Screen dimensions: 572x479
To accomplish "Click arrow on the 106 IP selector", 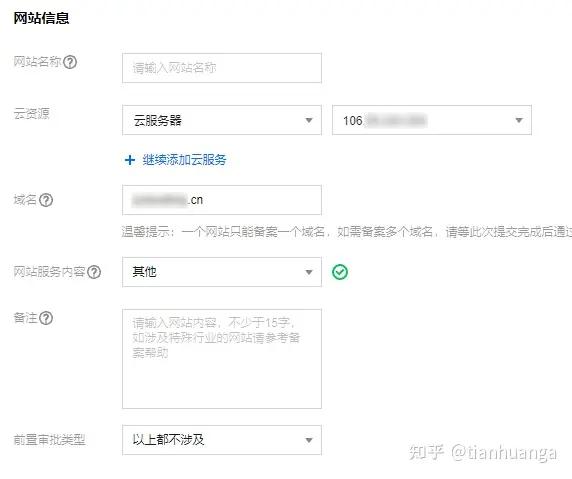I will [x=519, y=120].
